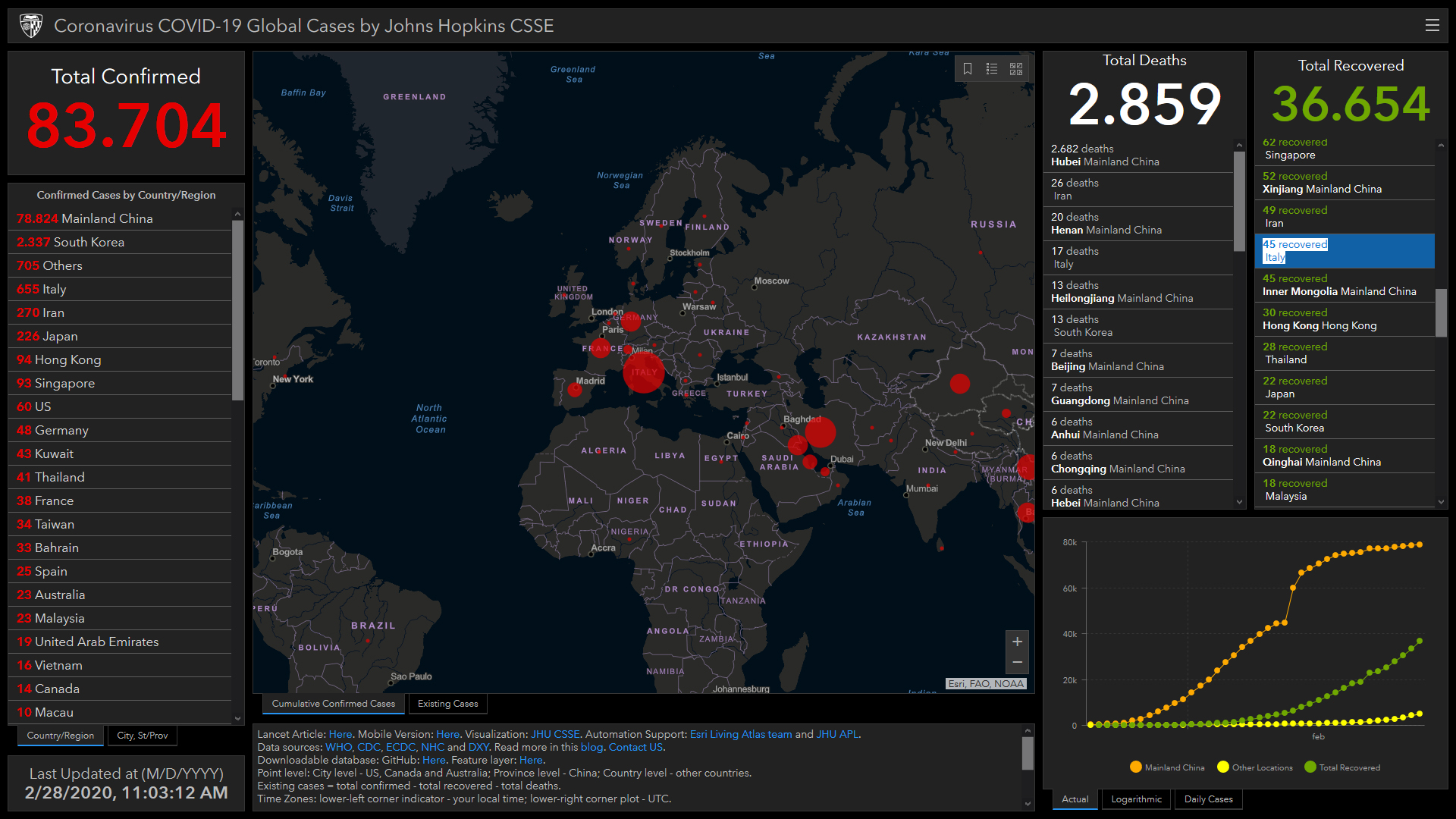Click the Esri, FAO, NOAA attribution
Screen dimensions: 1456x819
(x=986, y=683)
